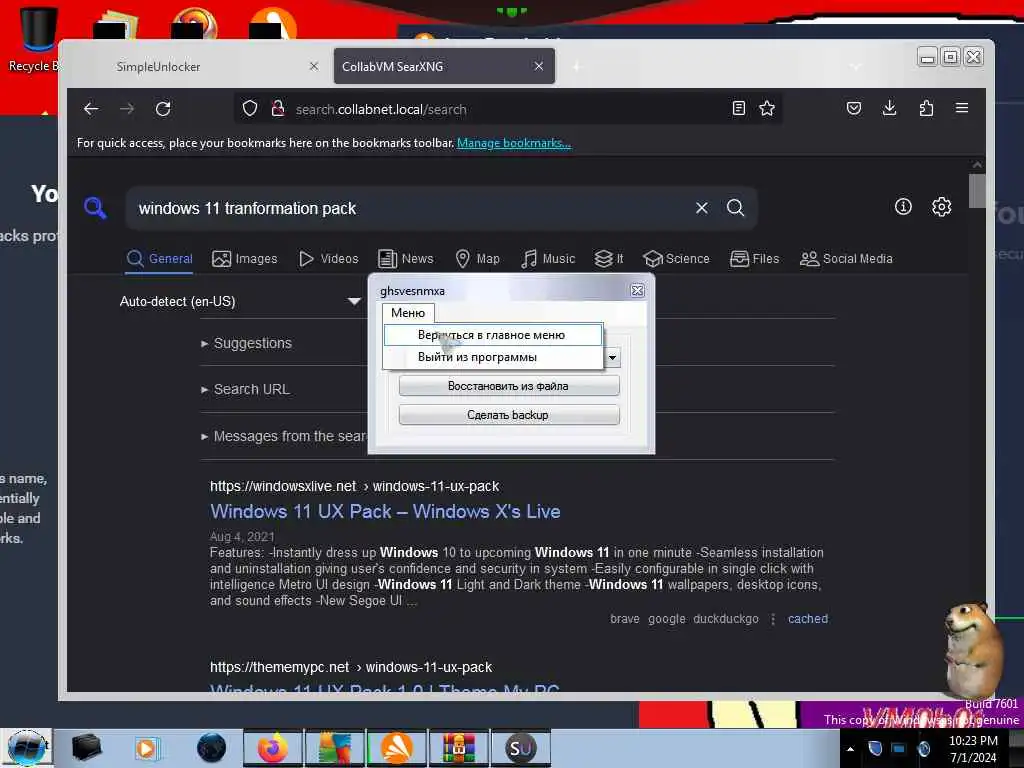Open SearXNG preferences gear
Screen dimensions: 1024x768
(941, 207)
